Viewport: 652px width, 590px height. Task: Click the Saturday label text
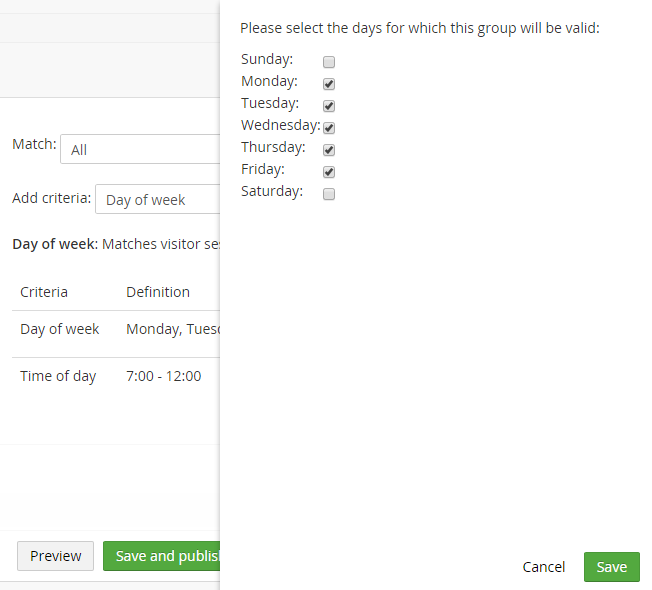pyautogui.click(x=272, y=191)
